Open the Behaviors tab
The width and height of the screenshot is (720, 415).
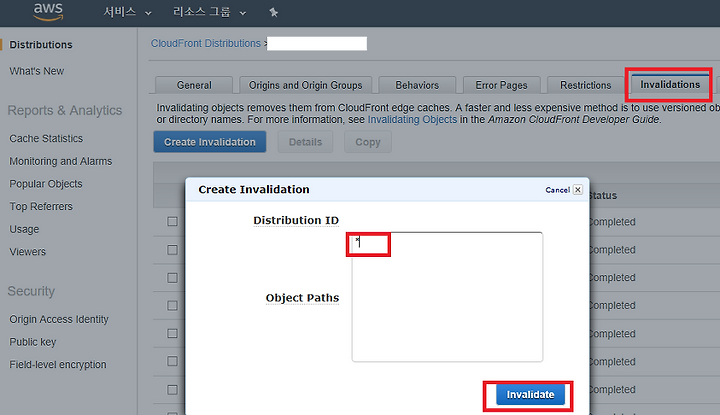point(417,85)
